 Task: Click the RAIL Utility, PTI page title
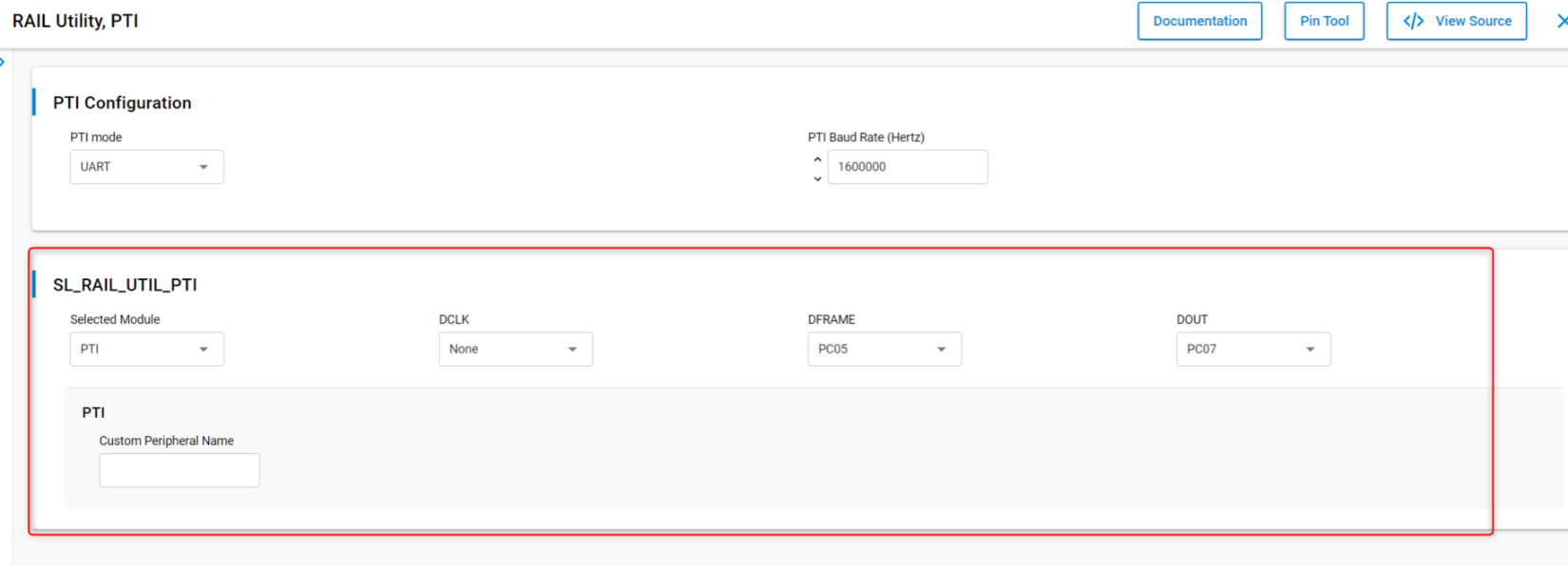tap(75, 21)
